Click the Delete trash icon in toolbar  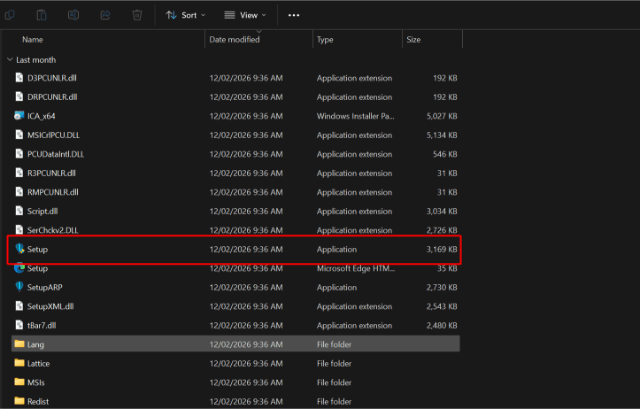click(x=137, y=15)
